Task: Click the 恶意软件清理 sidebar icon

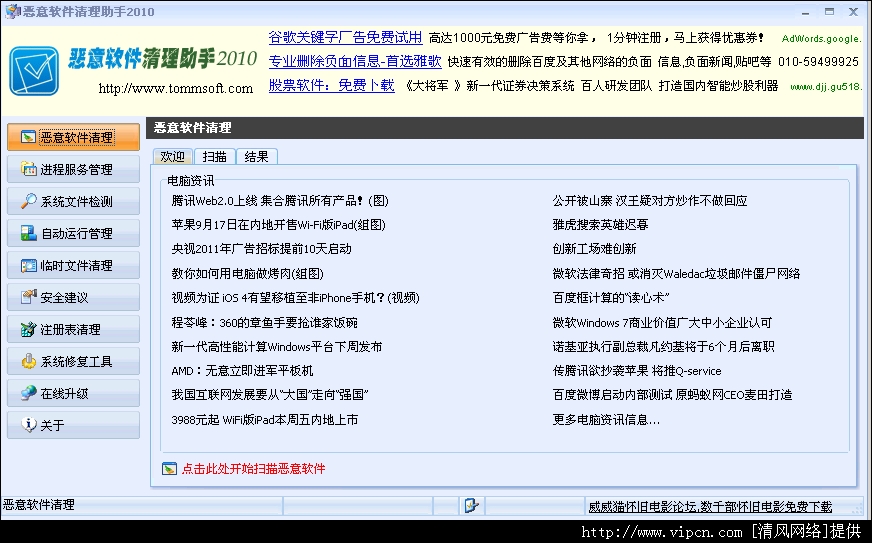Action: [29, 137]
